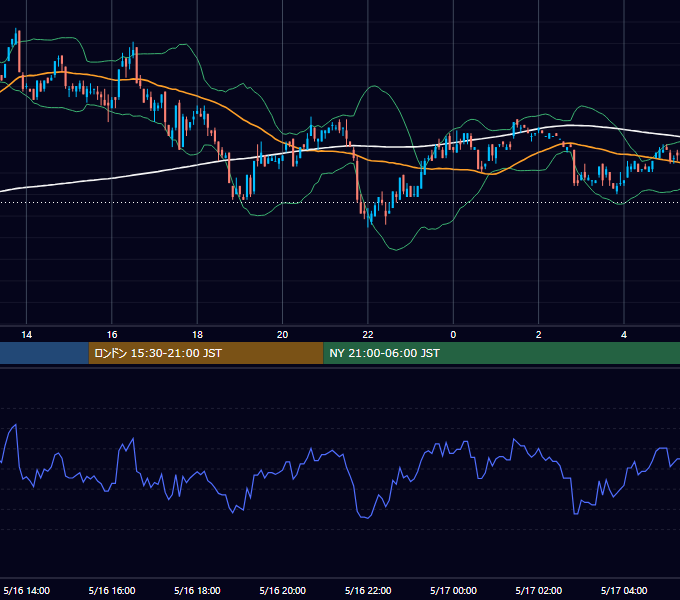
Task: Click the hour label 14 on price chart axis
Action: coord(26,335)
